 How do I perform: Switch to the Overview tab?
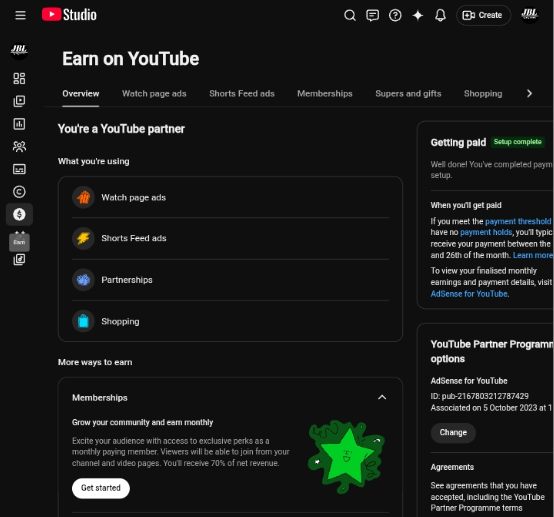pyautogui.click(x=81, y=94)
